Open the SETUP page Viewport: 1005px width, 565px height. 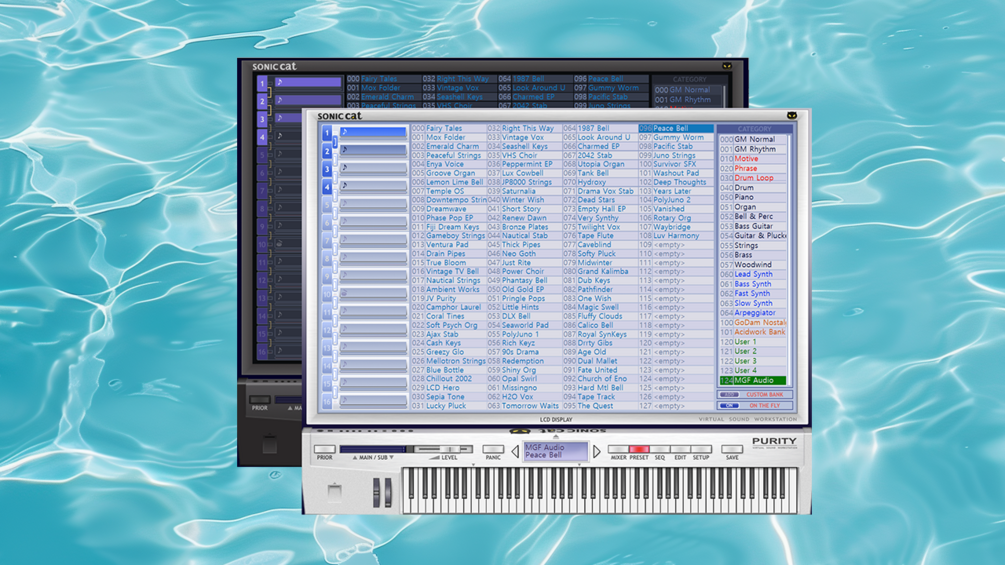point(701,449)
